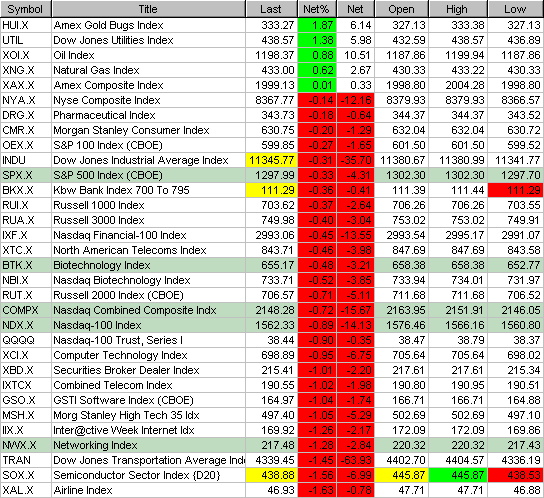Screen dimensions: 544x498
Task: Select the COMPX symbol cell
Action: [26, 310]
